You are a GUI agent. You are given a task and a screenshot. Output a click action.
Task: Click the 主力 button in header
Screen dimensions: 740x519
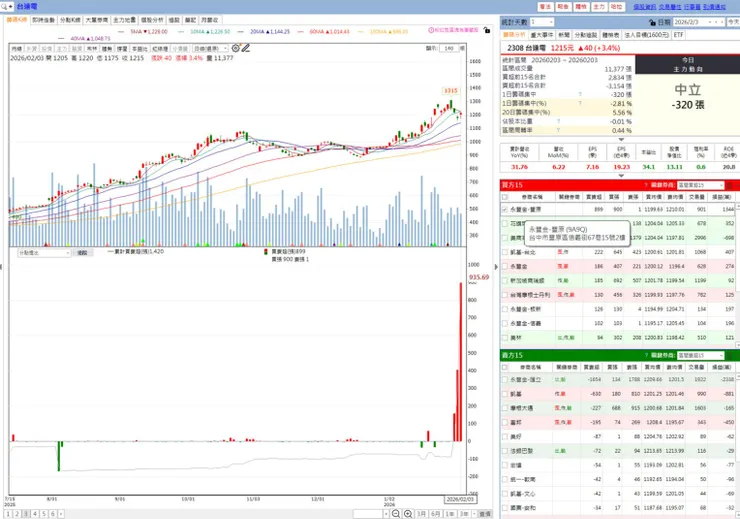[599, 7]
